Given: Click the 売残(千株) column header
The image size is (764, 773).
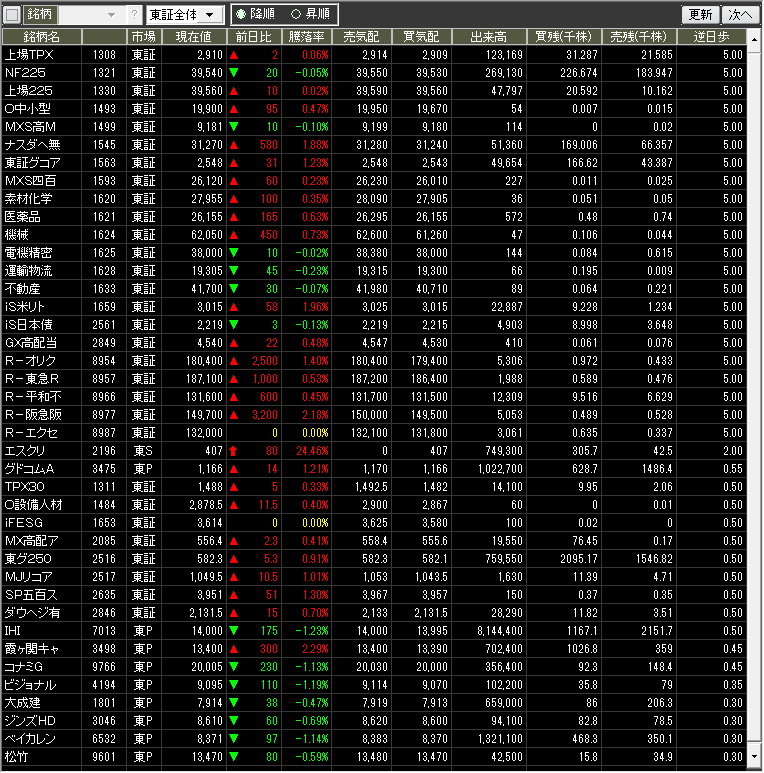Looking at the screenshot, I should tap(639, 37).
